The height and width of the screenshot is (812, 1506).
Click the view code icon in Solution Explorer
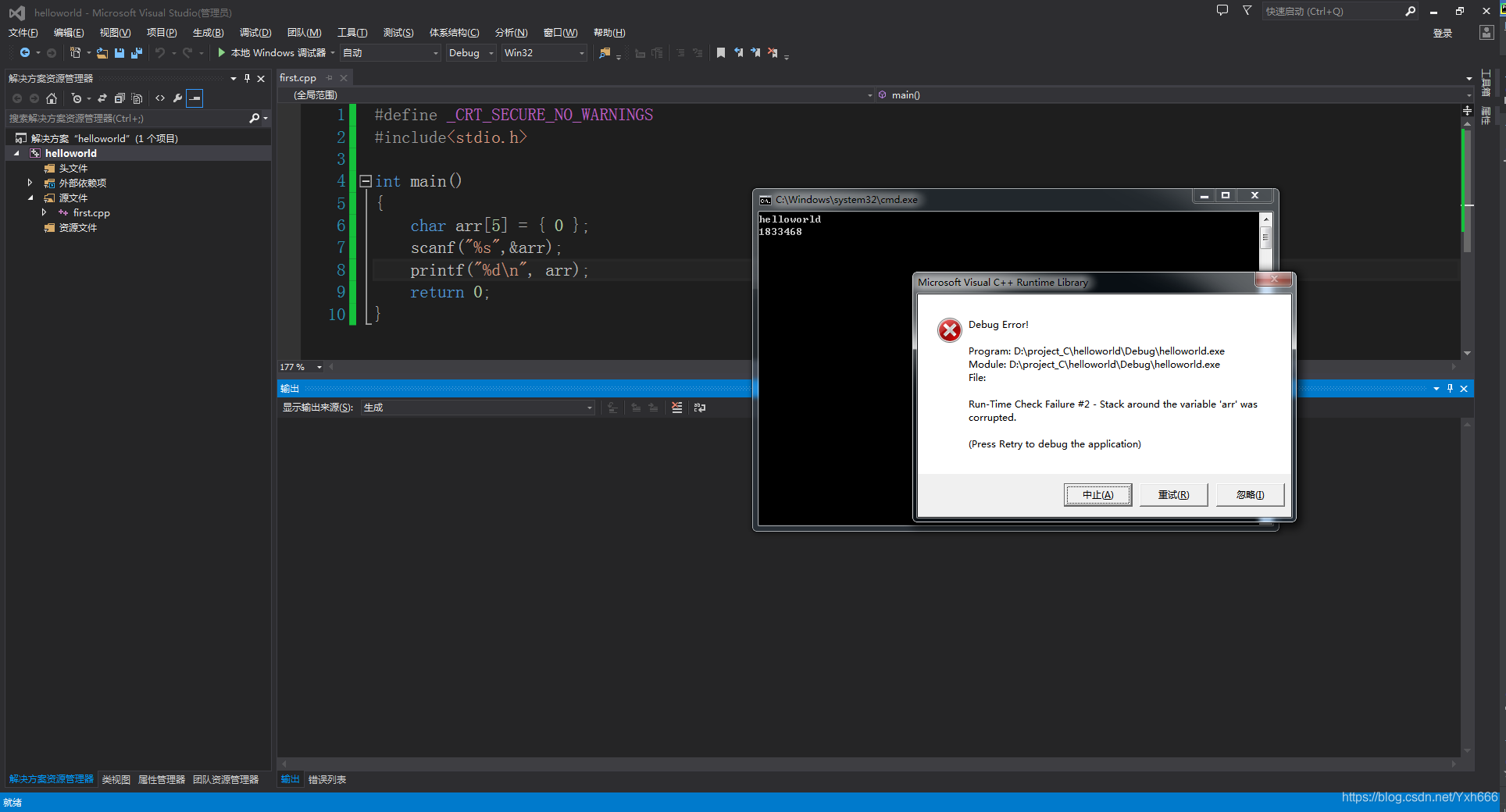(x=160, y=98)
